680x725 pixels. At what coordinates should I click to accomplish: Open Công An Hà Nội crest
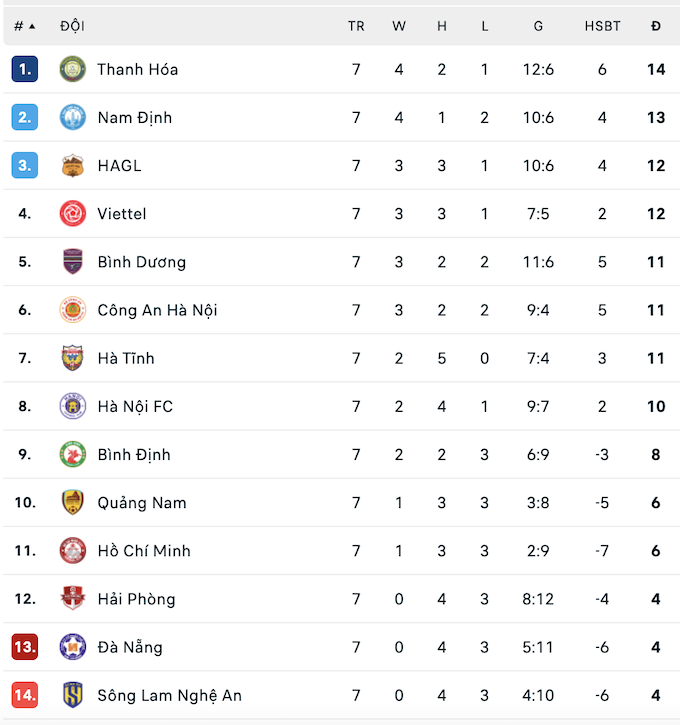[73, 310]
